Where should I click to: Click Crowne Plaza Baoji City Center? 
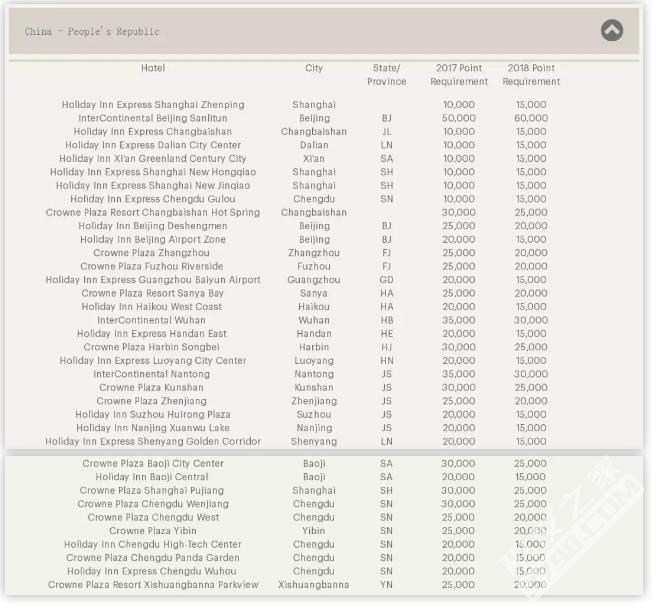tap(153, 464)
